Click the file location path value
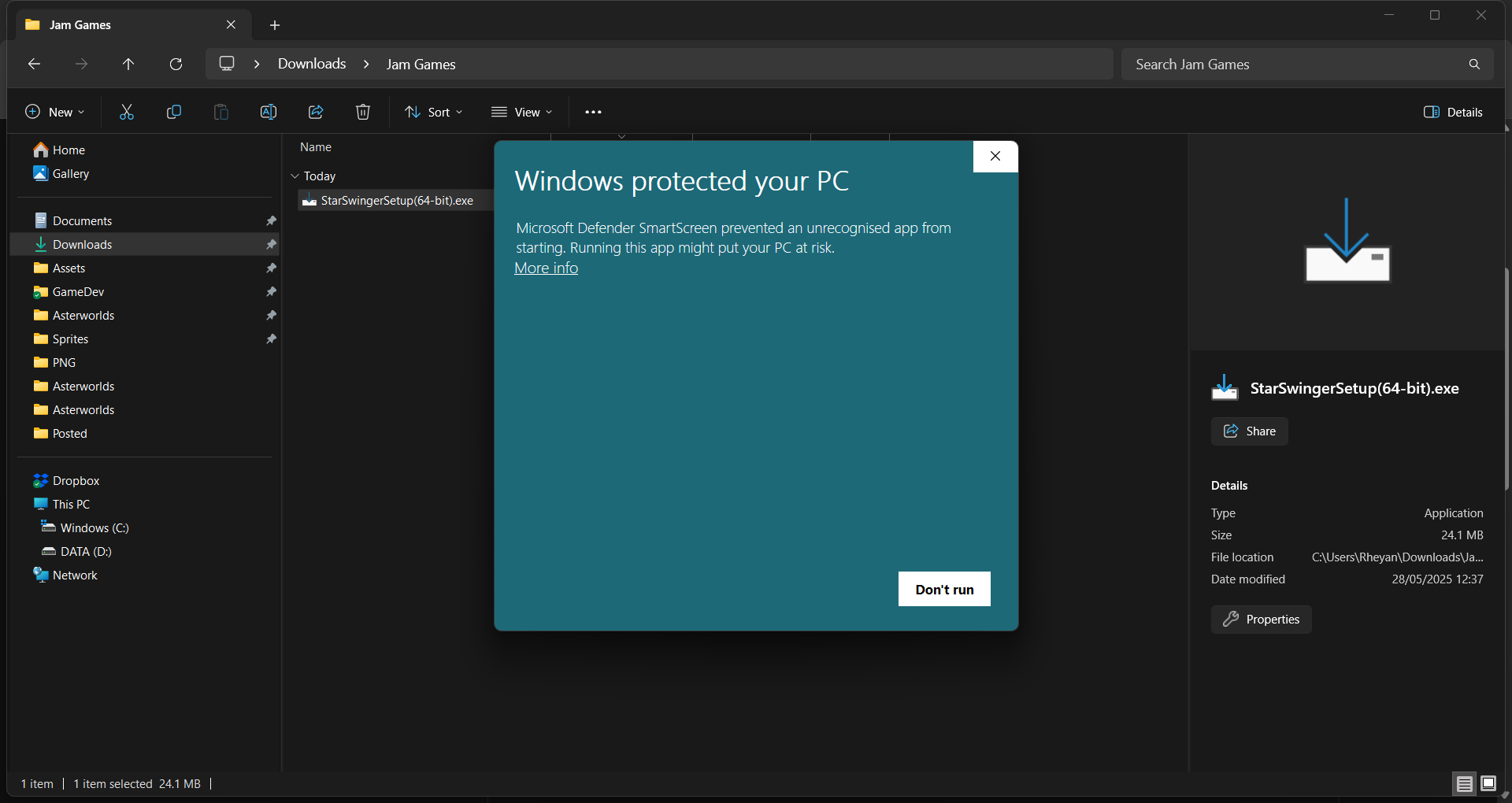The height and width of the screenshot is (803, 1512). [x=1397, y=557]
